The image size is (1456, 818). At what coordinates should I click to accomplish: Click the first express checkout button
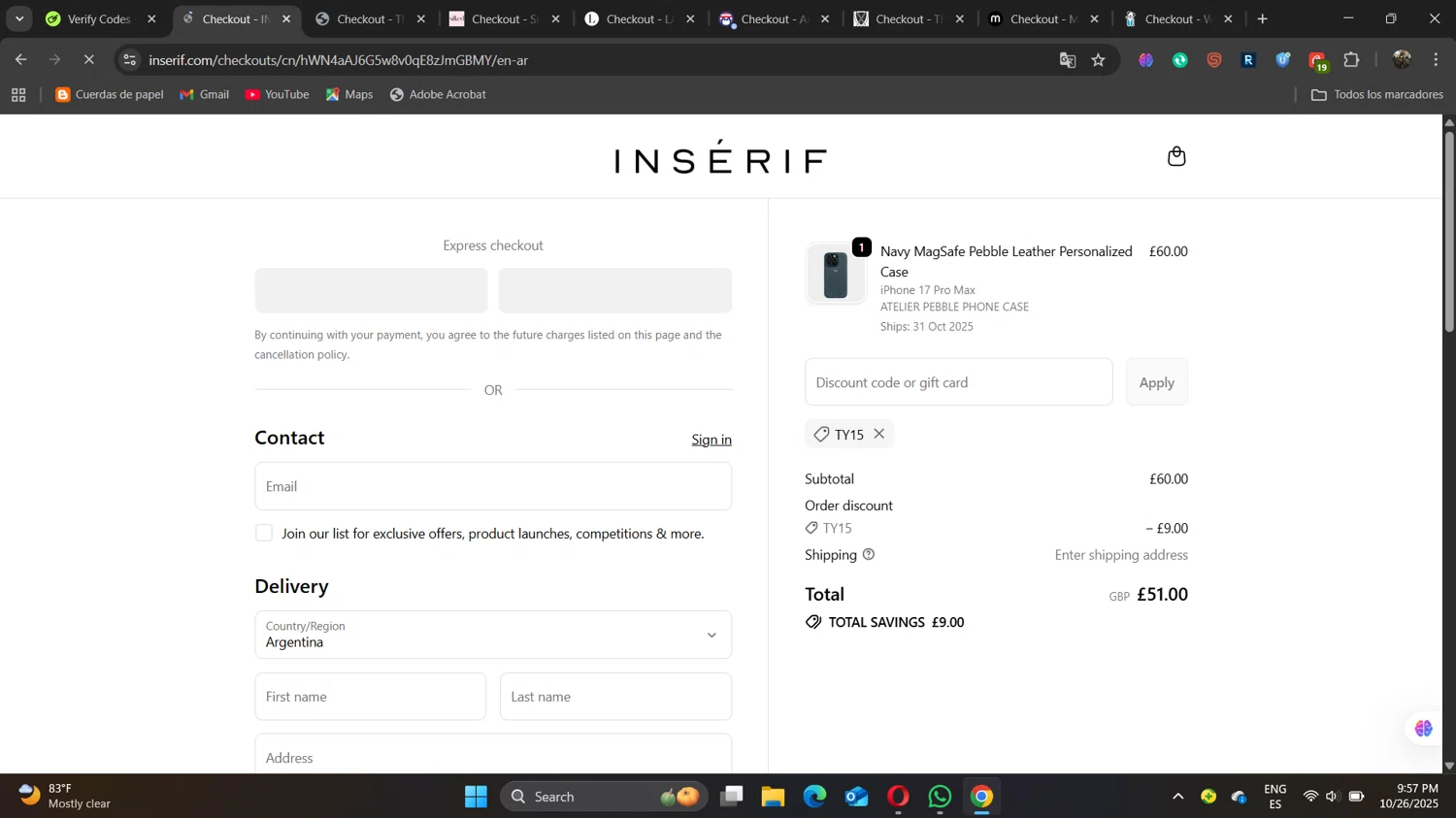click(371, 290)
